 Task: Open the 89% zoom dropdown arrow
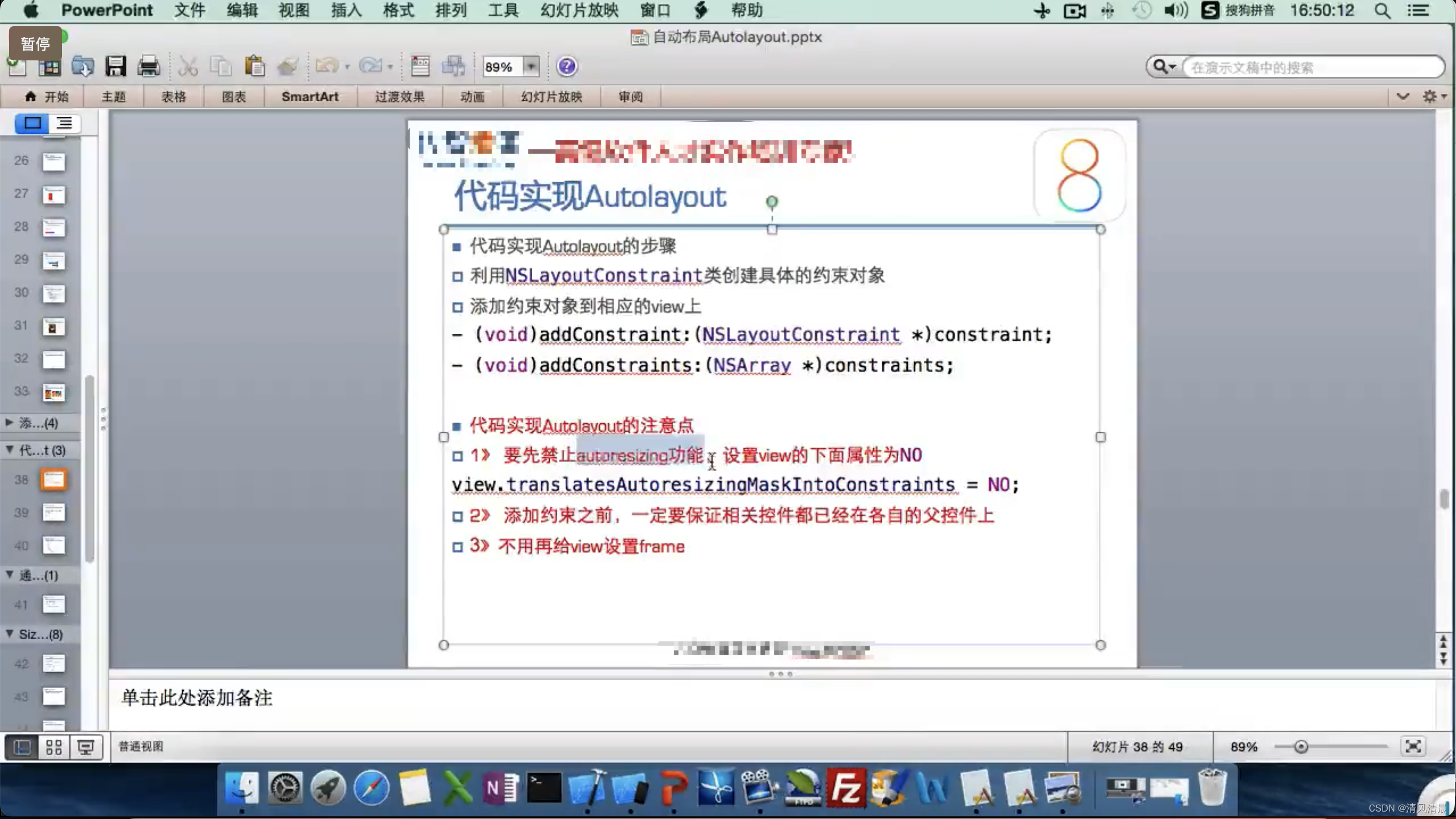point(530,67)
